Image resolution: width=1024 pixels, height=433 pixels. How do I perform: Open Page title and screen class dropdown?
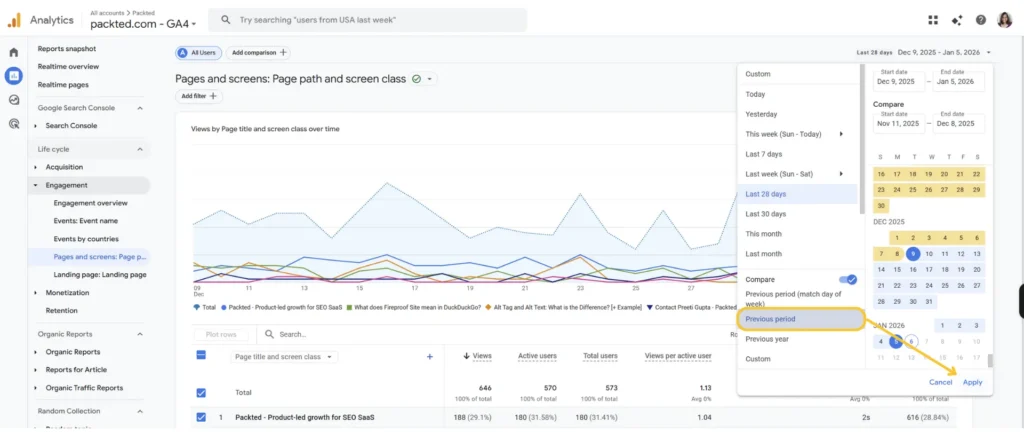(285, 356)
